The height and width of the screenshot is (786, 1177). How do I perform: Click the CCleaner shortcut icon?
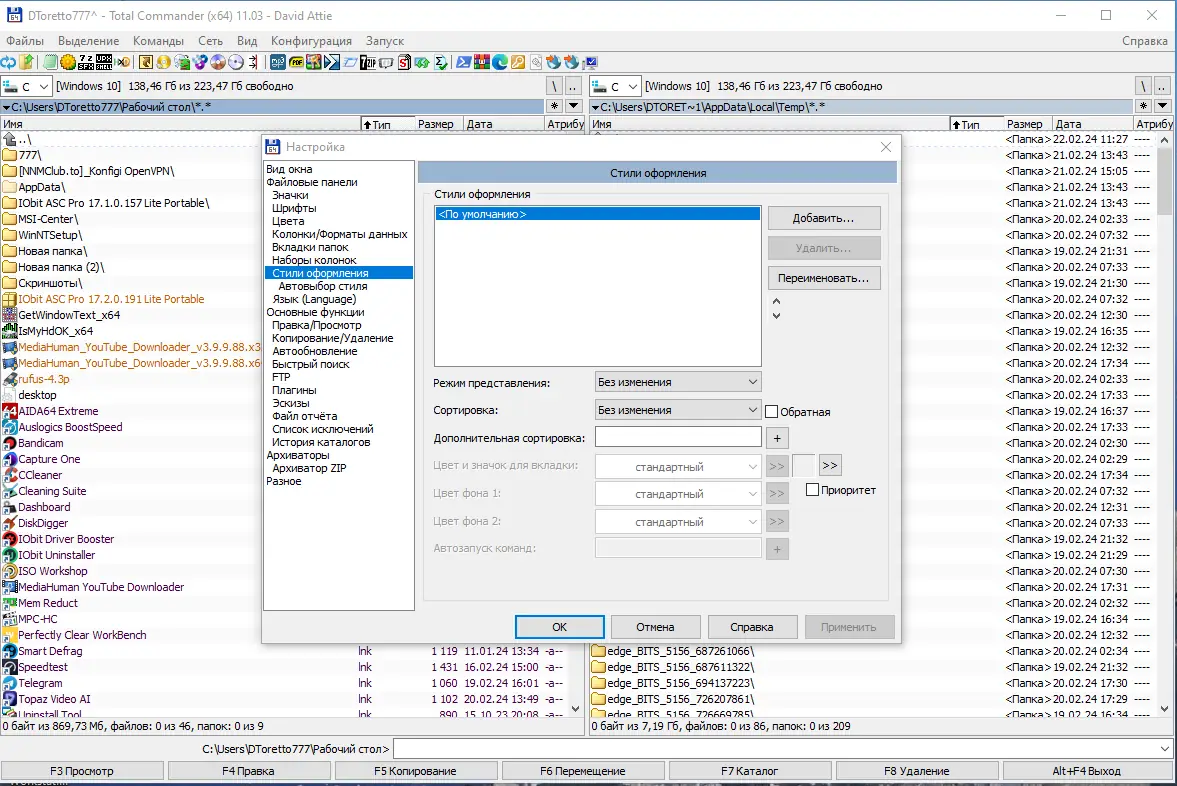click(x=10, y=475)
